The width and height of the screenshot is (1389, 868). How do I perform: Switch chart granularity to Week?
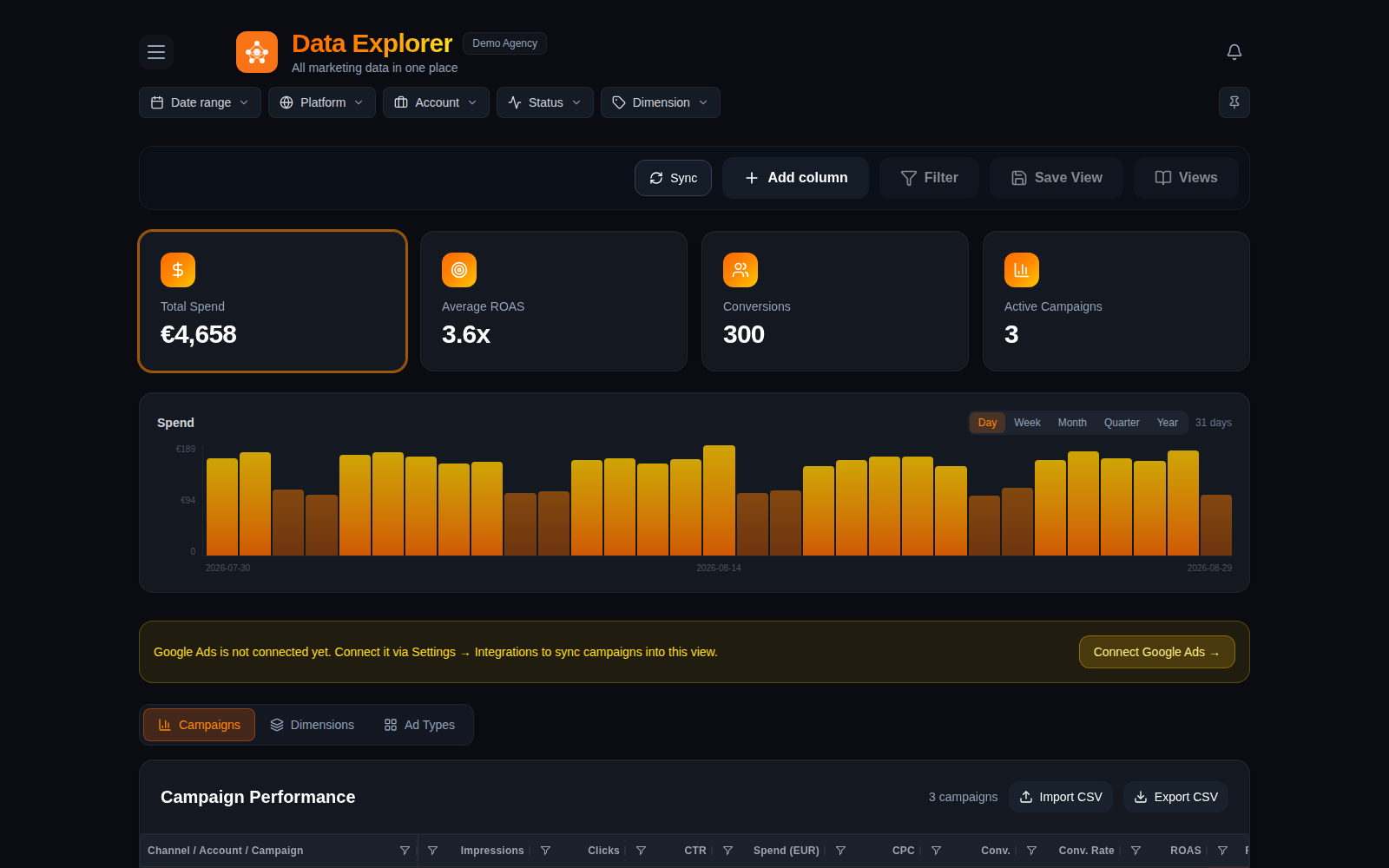(1027, 423)
